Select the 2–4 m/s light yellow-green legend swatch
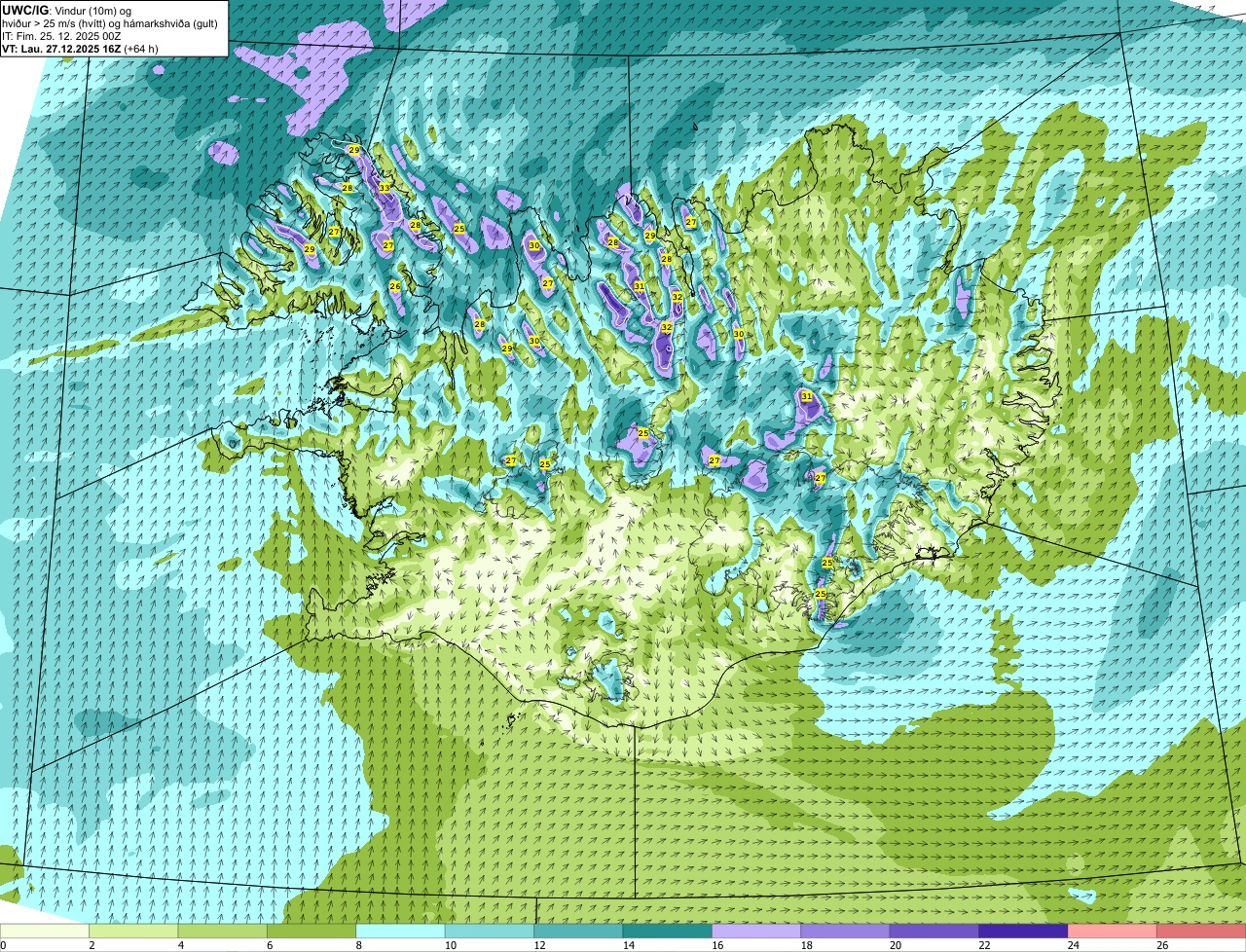The image size is (1246, 952). pyautogui.click(x=134, y=931)
